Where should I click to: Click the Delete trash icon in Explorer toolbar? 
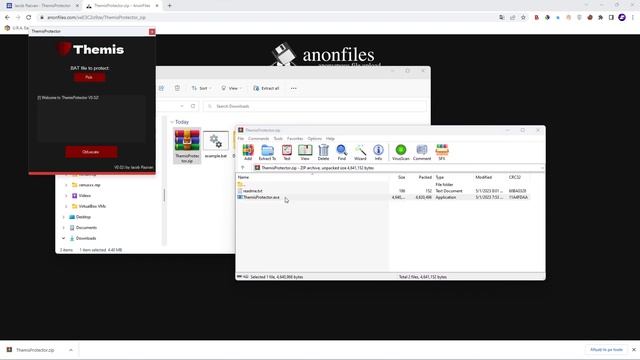point(177,88)
